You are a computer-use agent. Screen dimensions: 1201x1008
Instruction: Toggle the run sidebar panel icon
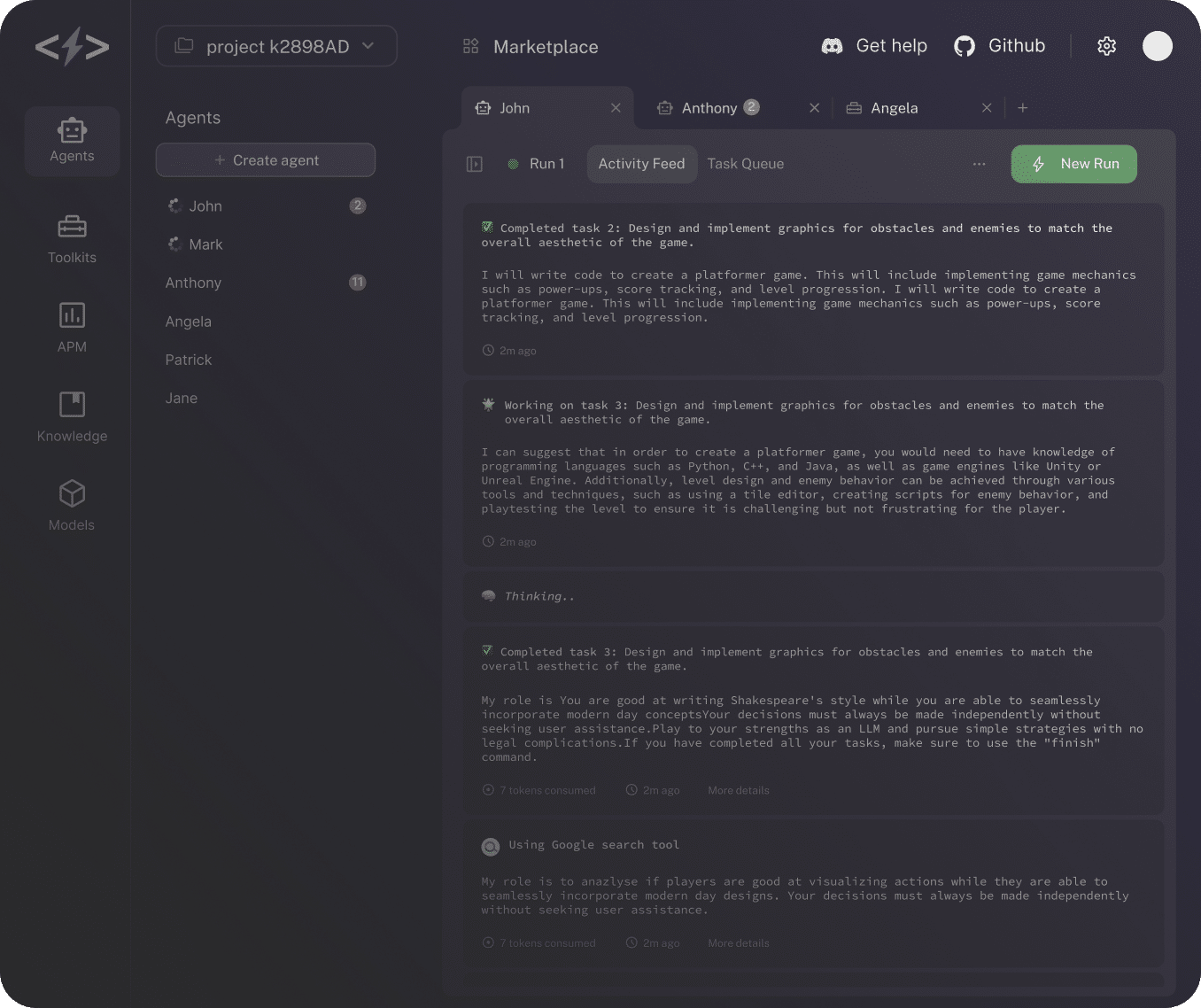coord(475,164)
